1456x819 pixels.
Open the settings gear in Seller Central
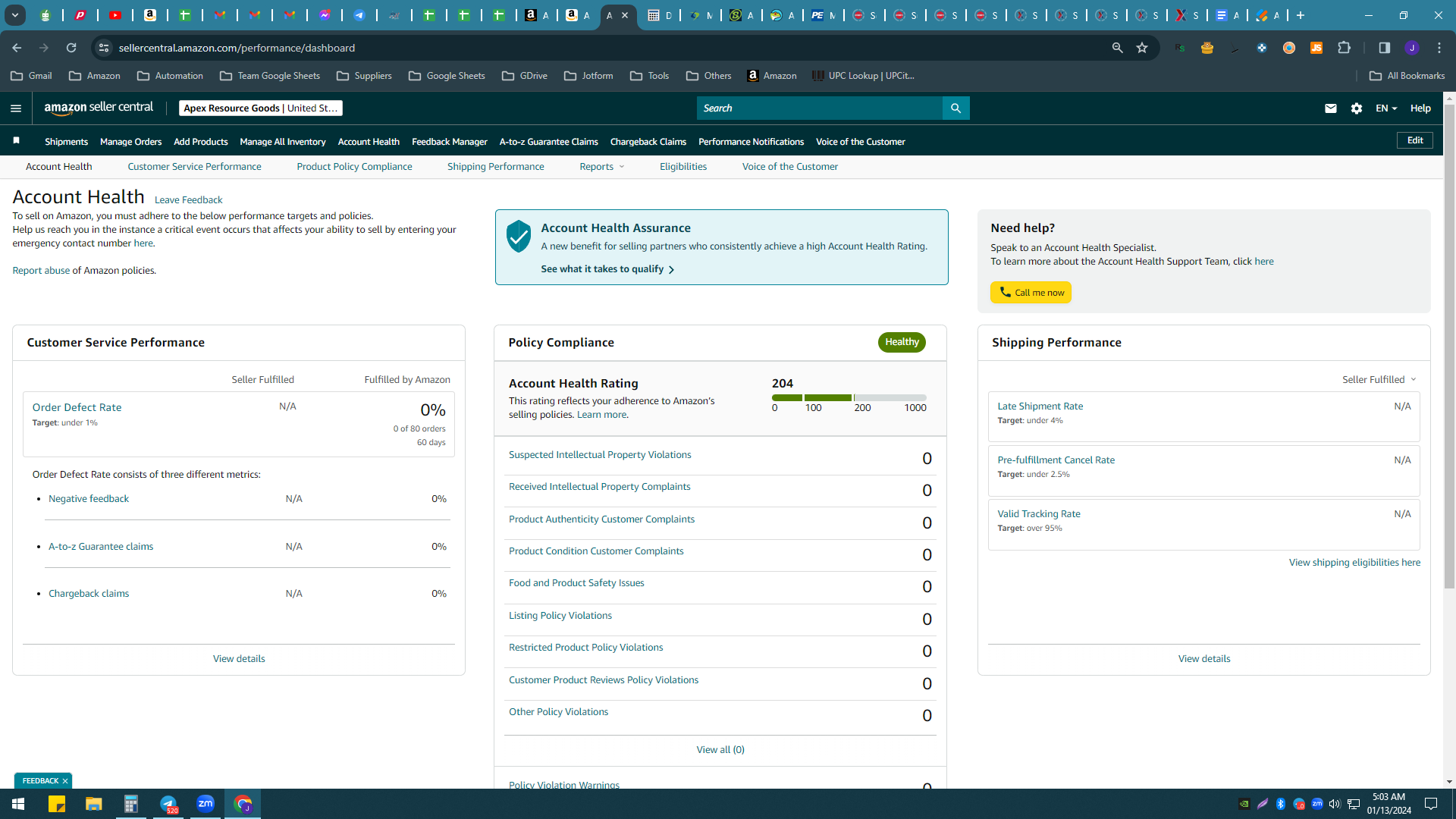[x=1357, y=108]
